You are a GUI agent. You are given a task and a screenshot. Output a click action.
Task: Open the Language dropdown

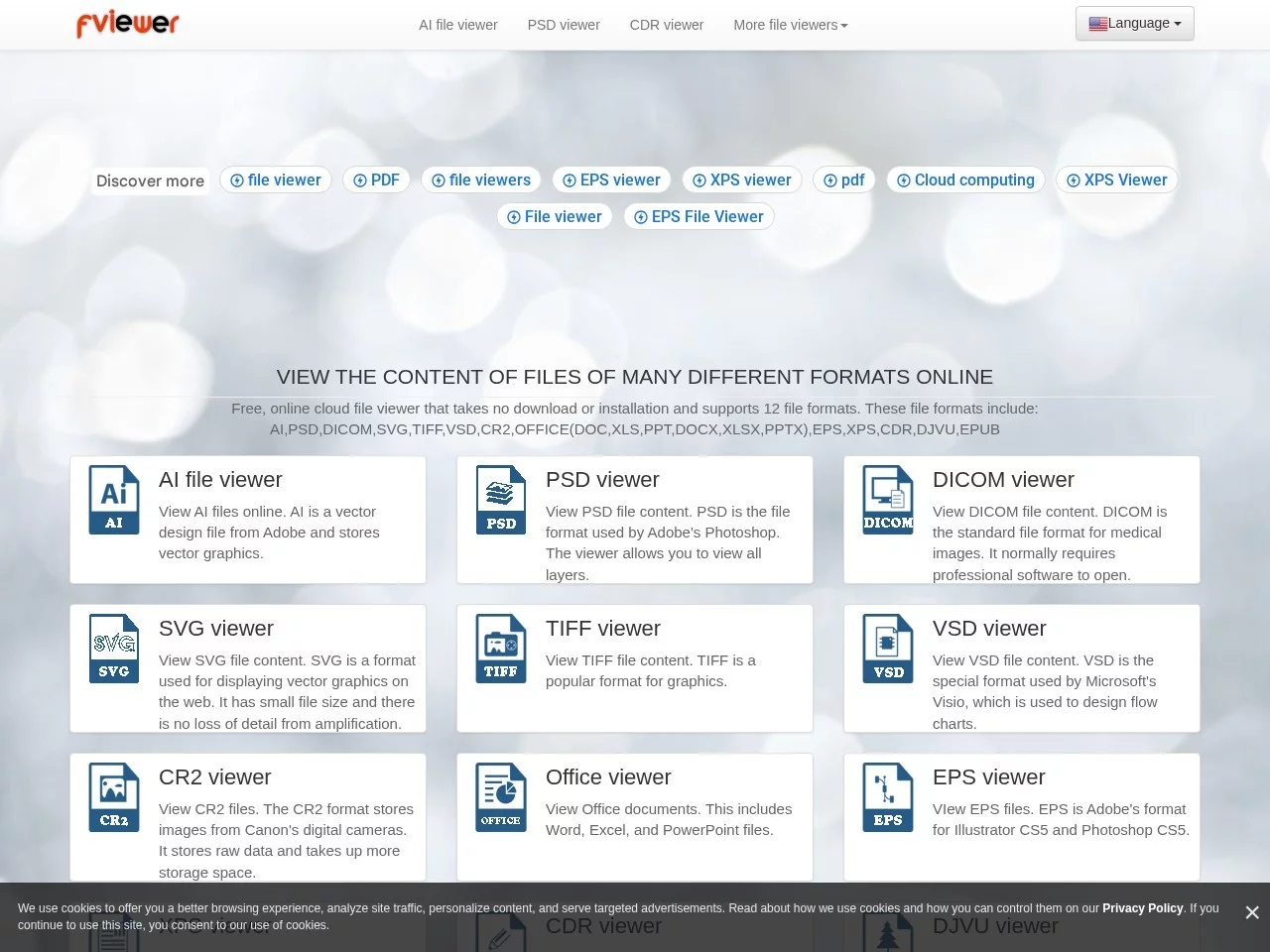1134,24
